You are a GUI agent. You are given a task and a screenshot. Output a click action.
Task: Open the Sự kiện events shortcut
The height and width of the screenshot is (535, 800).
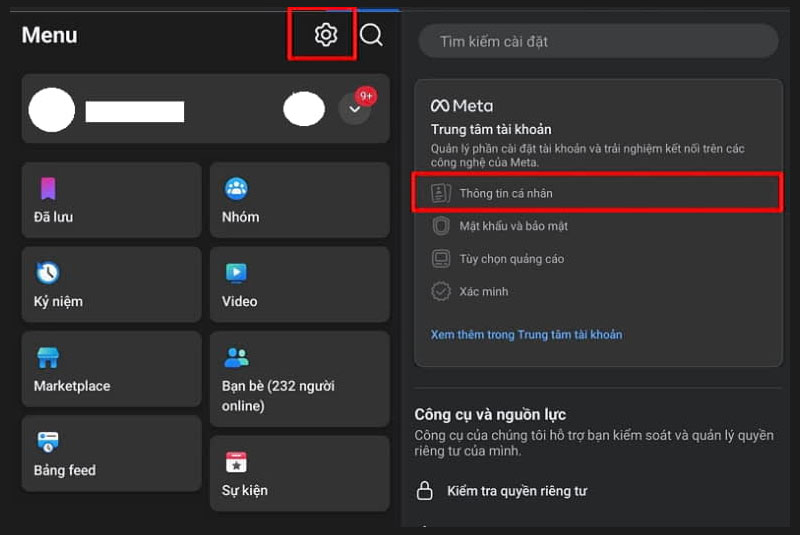point(299,474)
